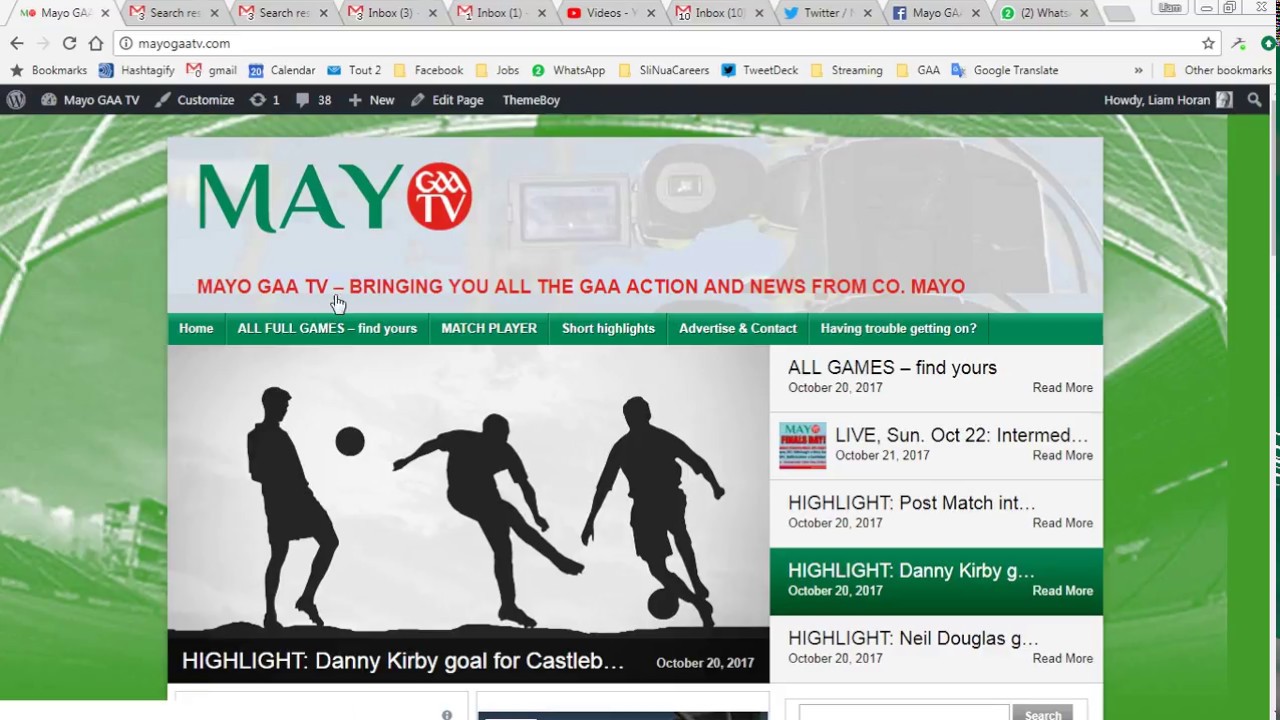Open Customize in the admin bar

195,100
